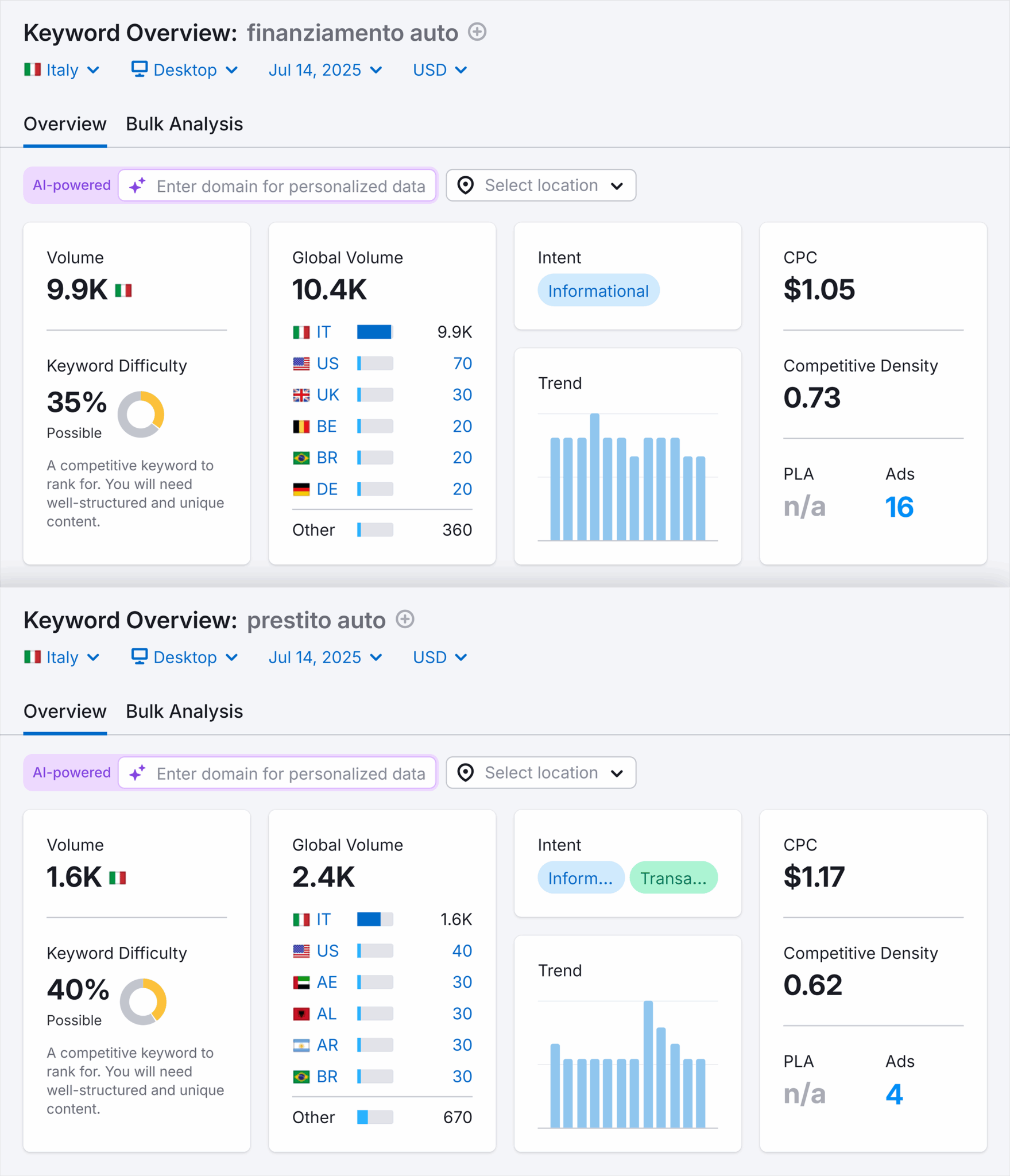Expand Select location dropdown in prestito auto section

click(x=541, y=773)
